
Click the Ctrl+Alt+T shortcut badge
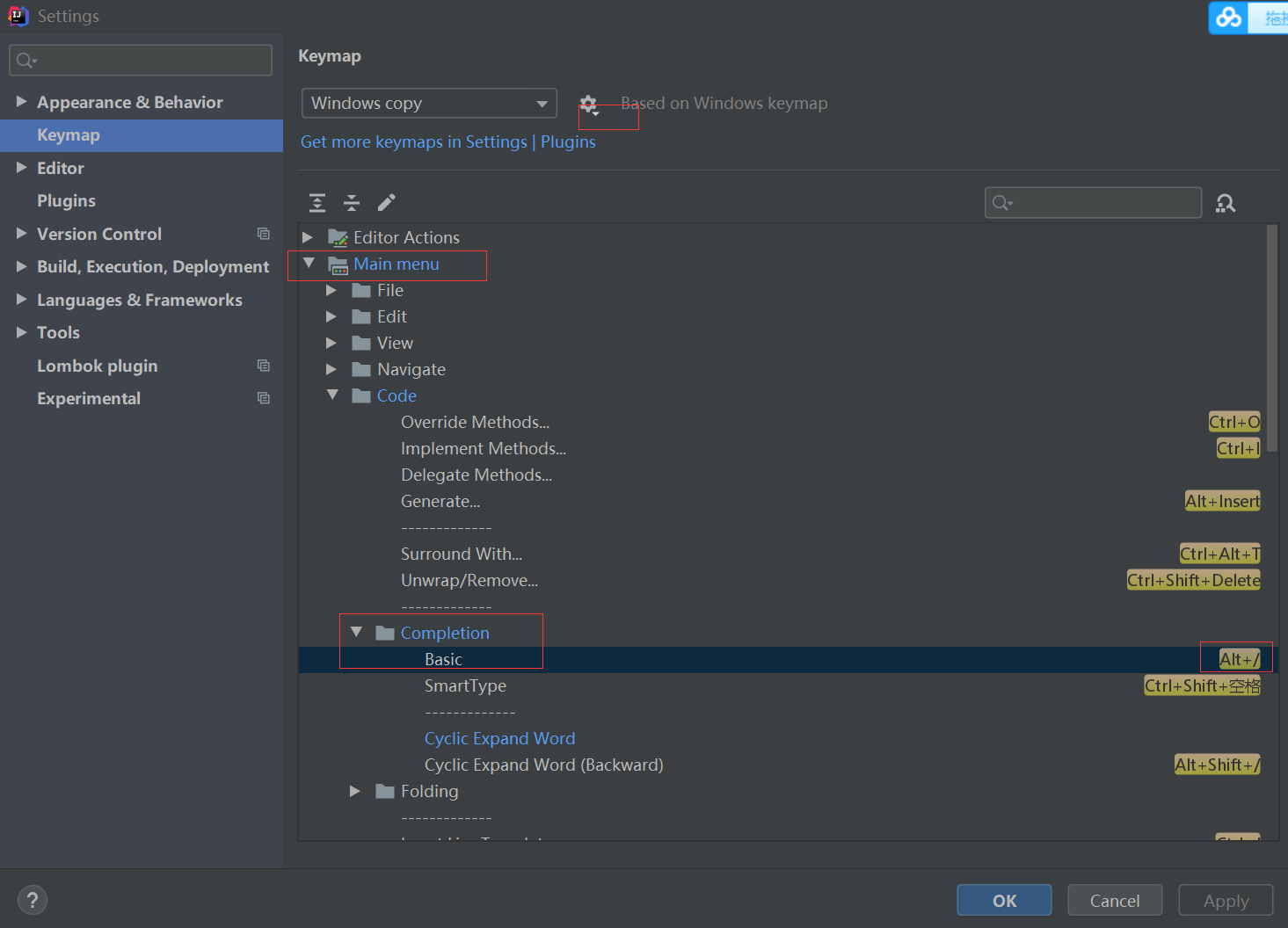tap(1219, 554)
